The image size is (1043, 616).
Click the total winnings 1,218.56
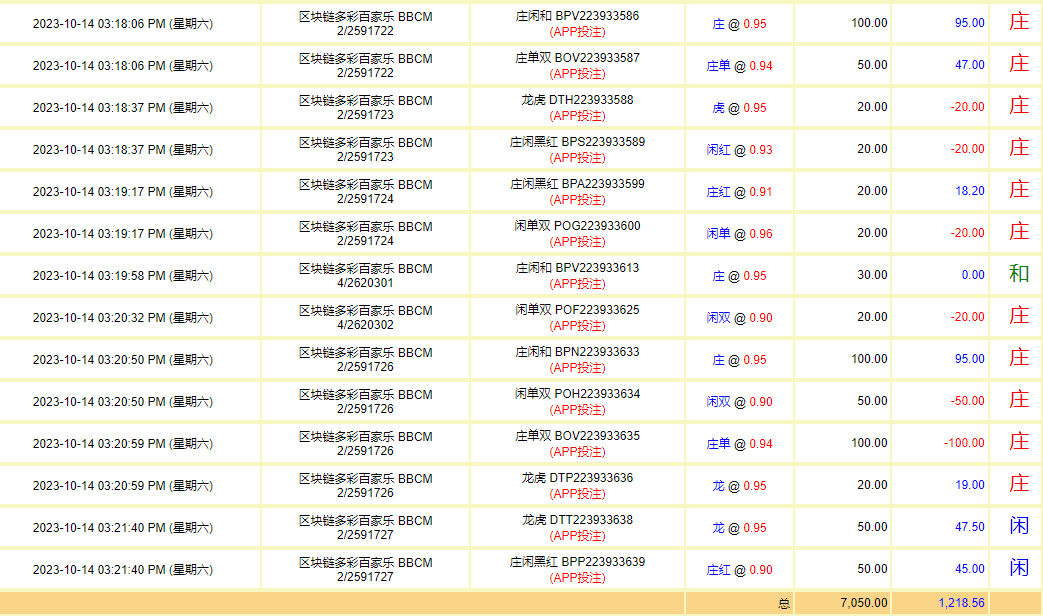(x=961, y=604)
